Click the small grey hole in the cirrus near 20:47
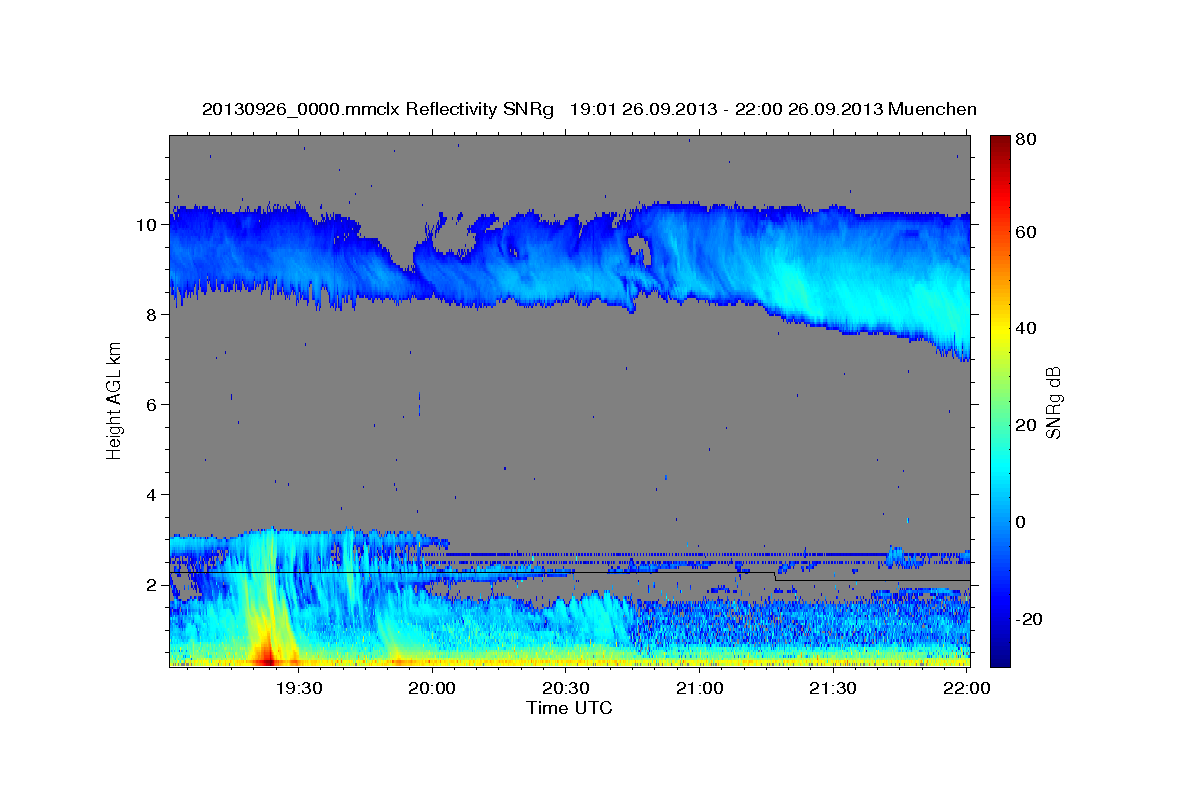1200x800 pixels. [640, 250]
